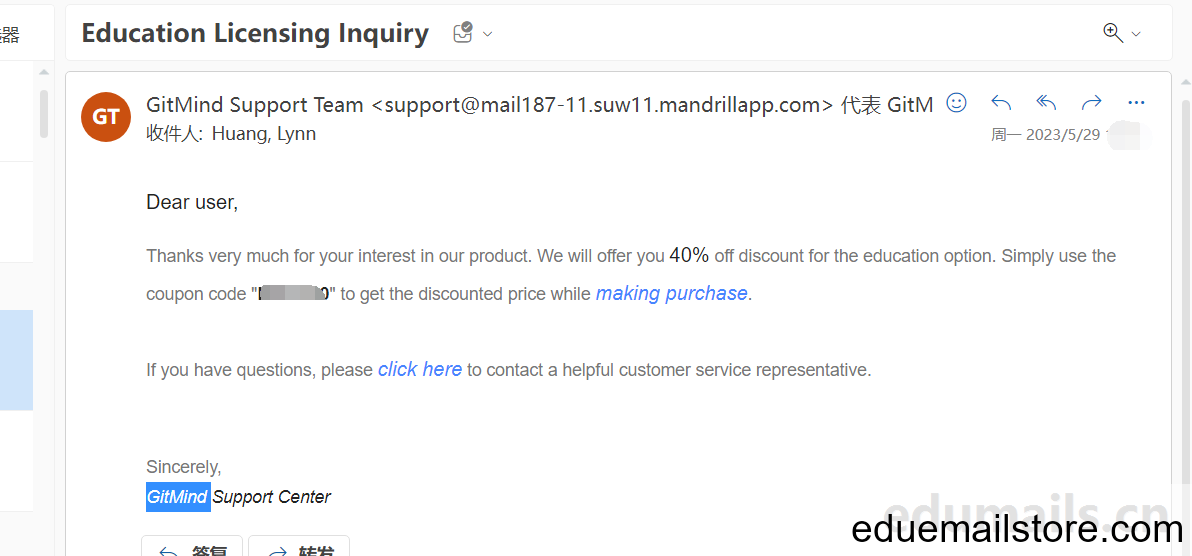Expand the chevron beside the subject tag icon
Screen dimensions: 1192x556
[488, 34]
